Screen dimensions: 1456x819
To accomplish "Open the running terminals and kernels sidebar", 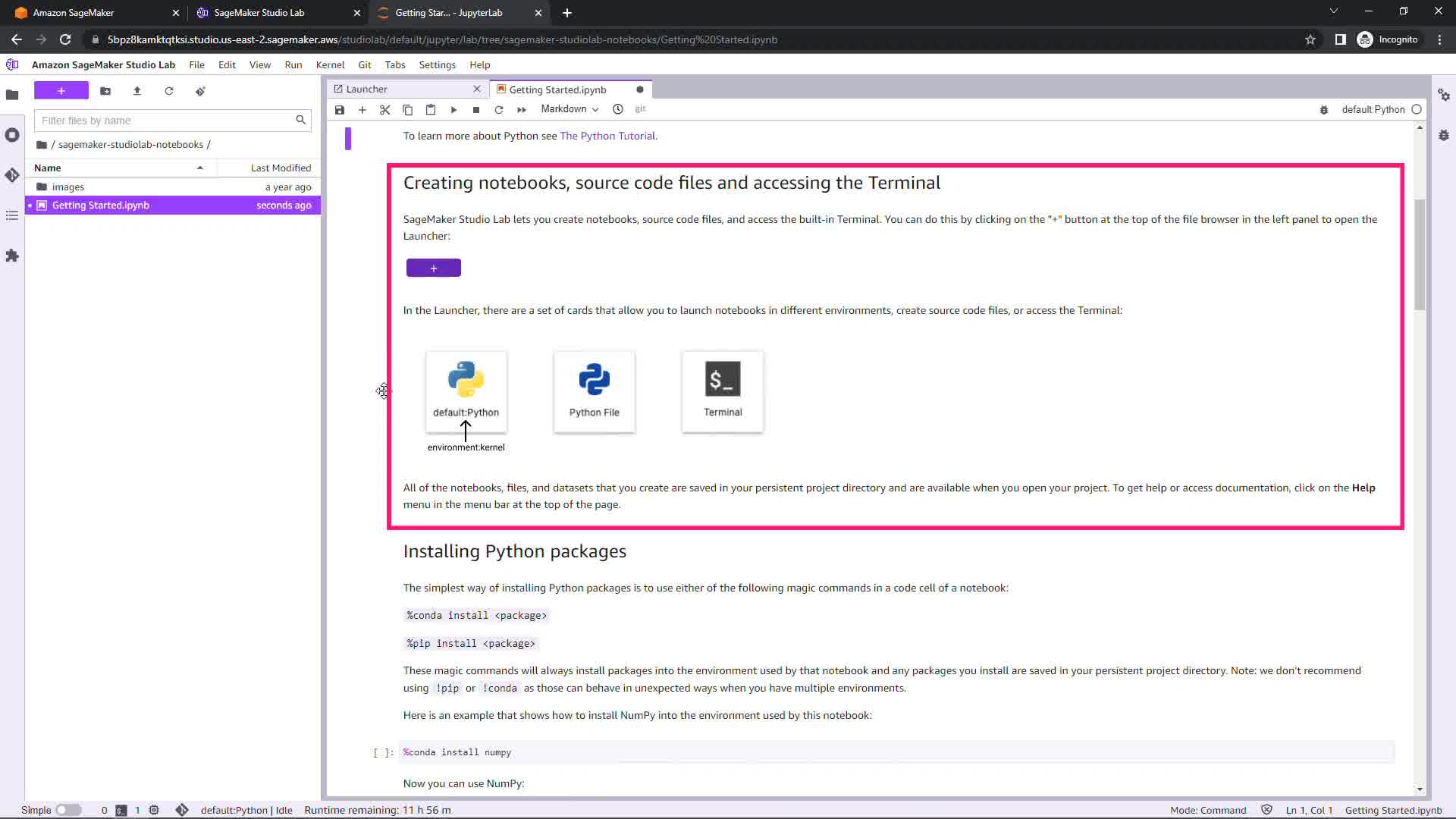I will point(12,135).
